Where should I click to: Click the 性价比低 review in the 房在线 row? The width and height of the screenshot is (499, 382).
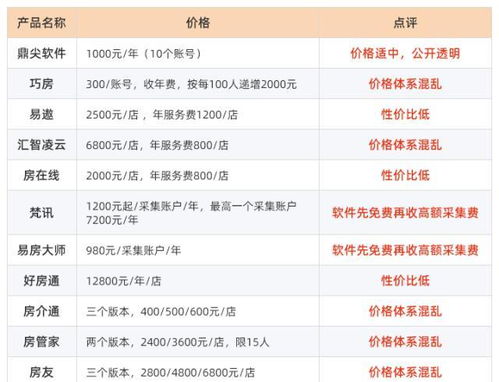[x=405, y=175]
